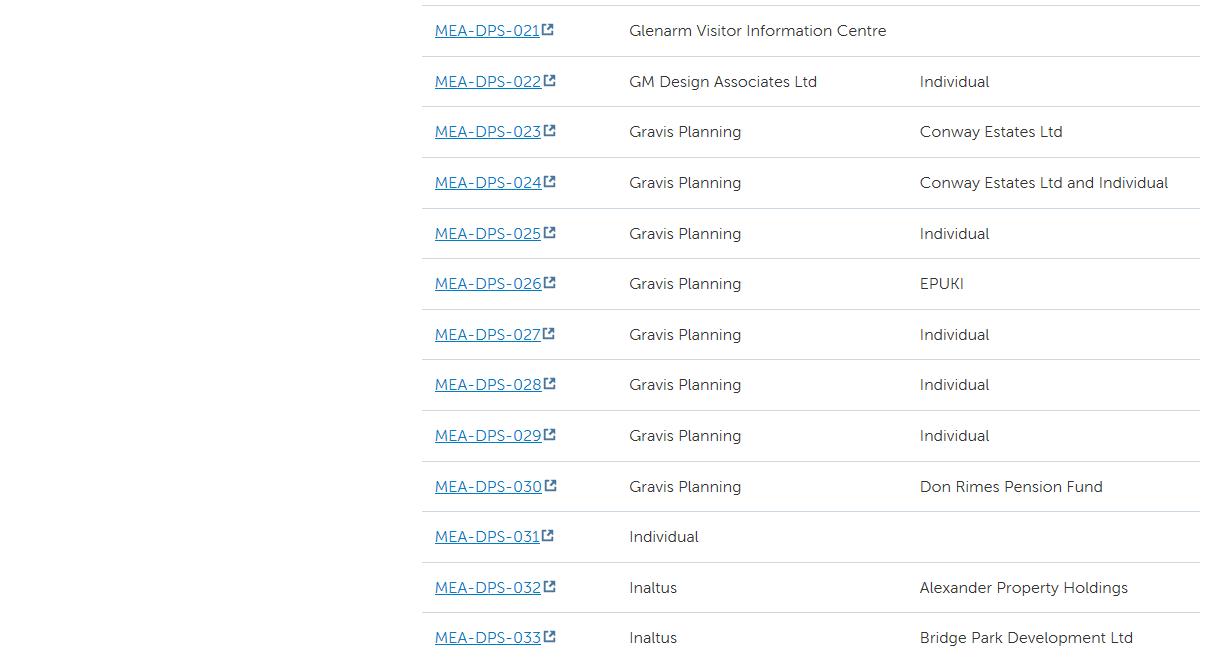This screenshot has height=661, width=1217.
Task: Click Gravis Planning in the MEA-DPS-029 row
Action: point(685,436)
